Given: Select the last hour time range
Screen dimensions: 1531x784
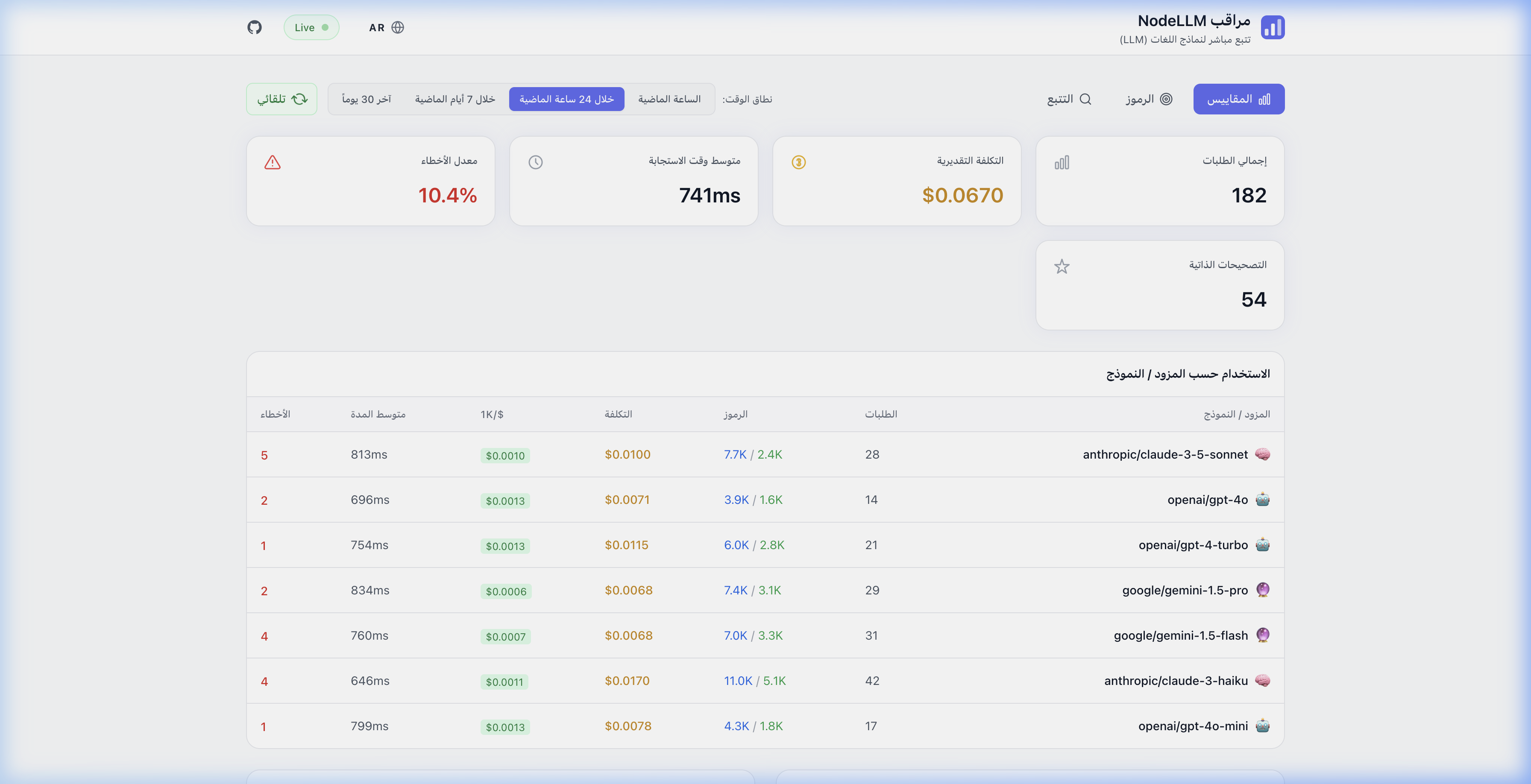Looking at the screenshot, I should 669,99.
